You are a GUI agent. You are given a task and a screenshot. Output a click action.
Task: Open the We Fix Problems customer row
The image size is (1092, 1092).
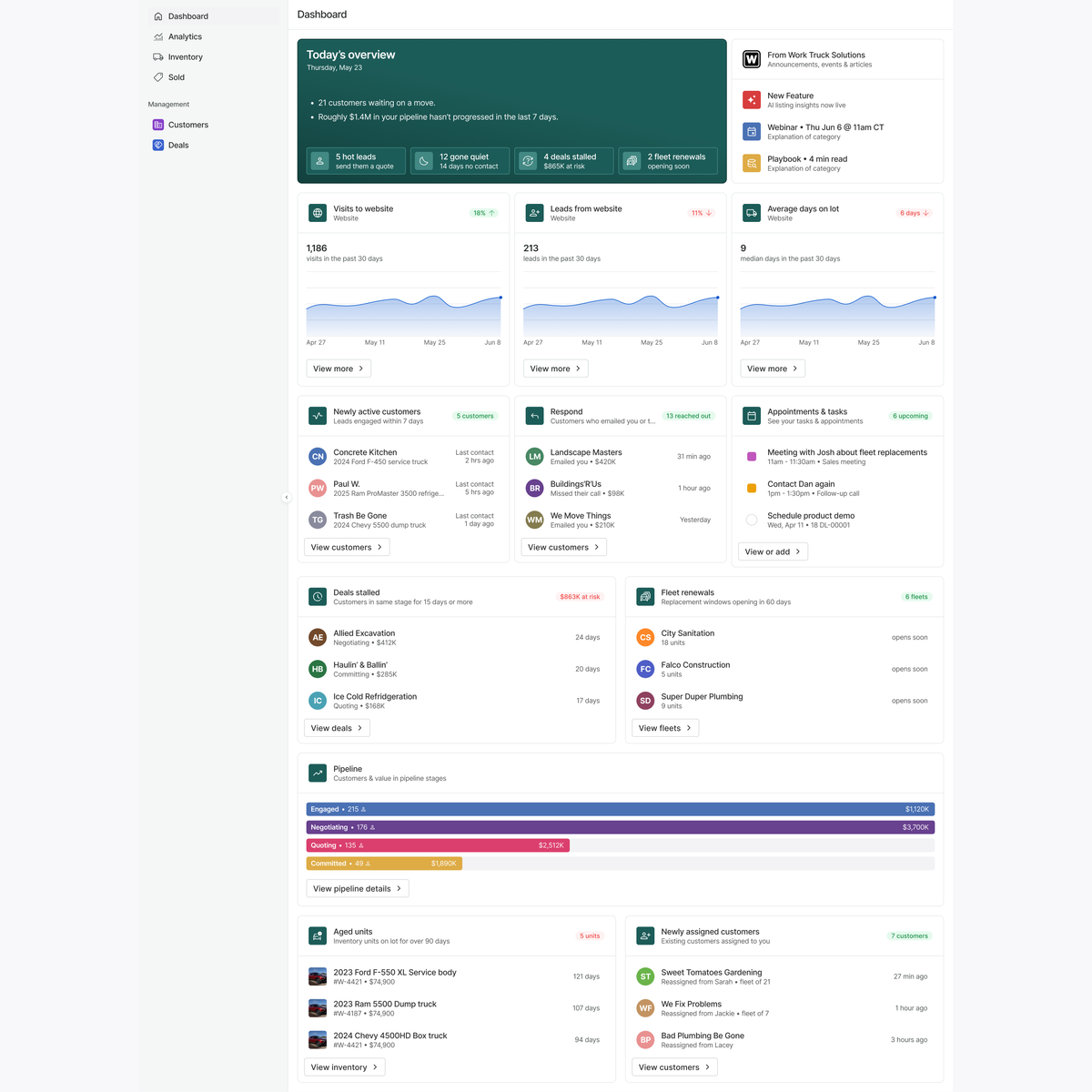point(784,1008)
